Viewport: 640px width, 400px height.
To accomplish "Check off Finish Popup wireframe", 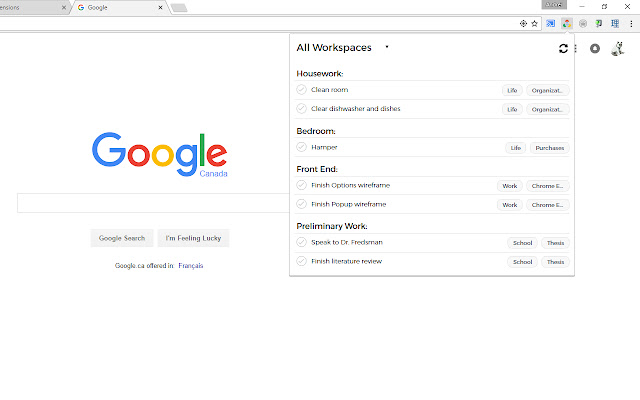I will 301,204.
